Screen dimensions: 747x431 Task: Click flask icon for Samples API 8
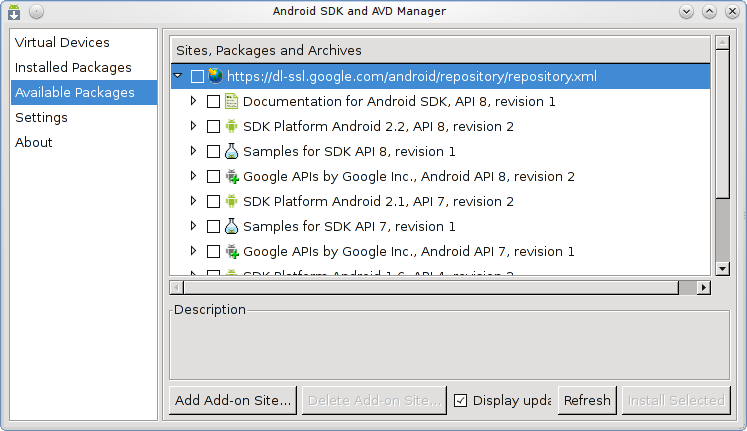pos(231,151)
